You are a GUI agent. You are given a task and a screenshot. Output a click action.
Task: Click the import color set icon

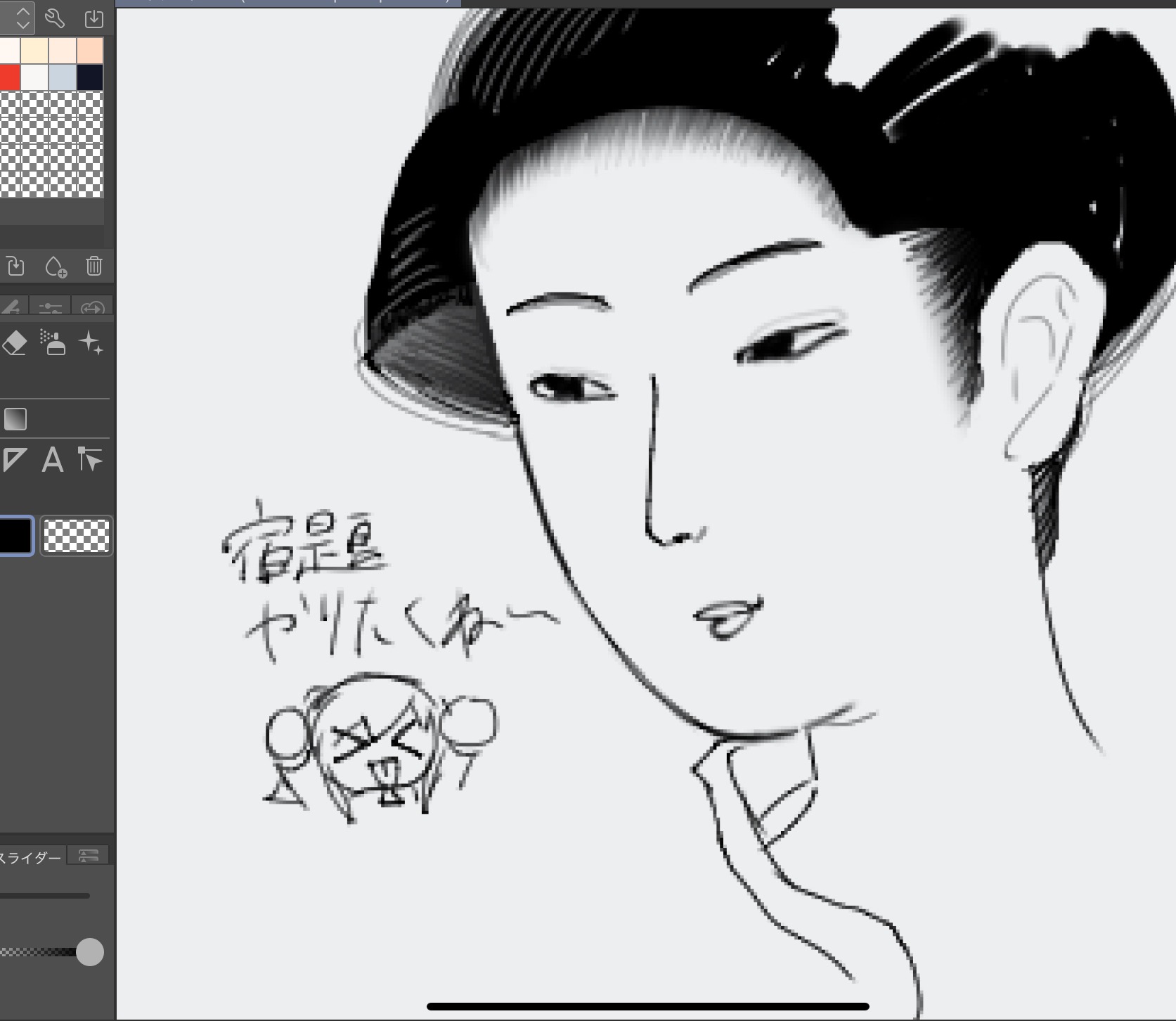click(x=93, y=18)
